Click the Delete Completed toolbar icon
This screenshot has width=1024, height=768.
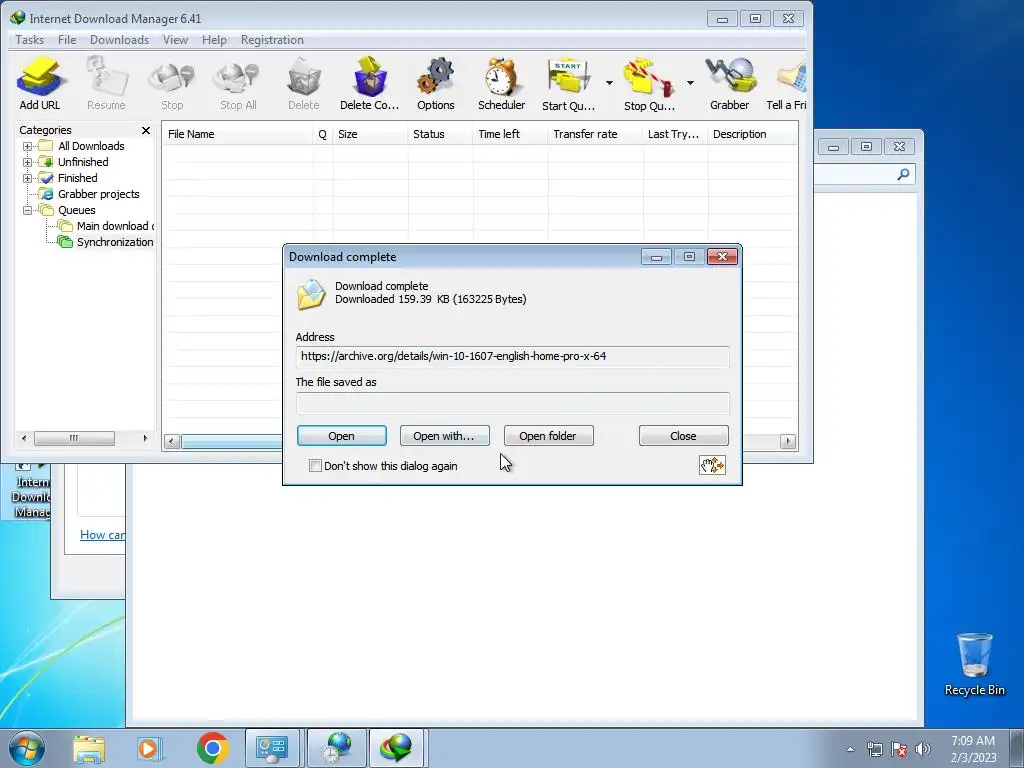[x=369, y=83]
